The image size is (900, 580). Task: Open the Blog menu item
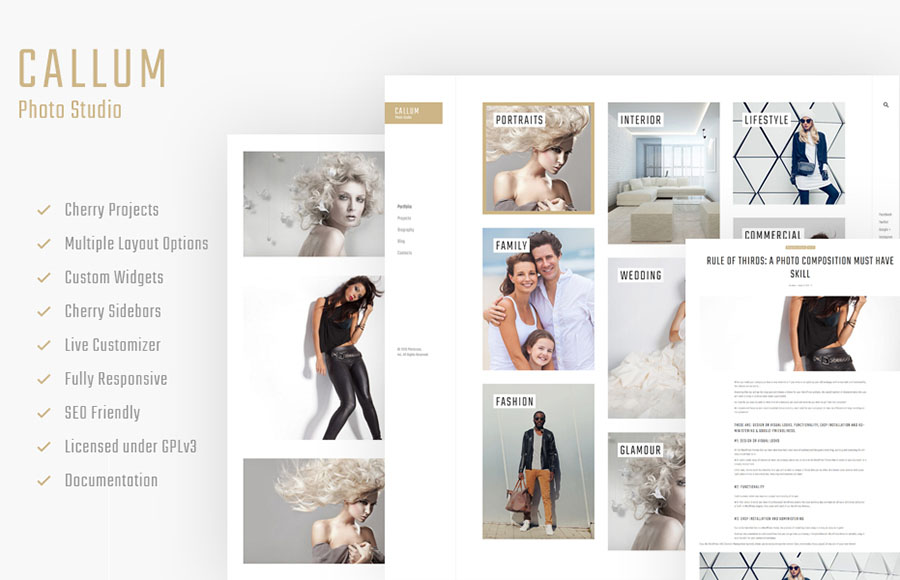click(401, 241)
